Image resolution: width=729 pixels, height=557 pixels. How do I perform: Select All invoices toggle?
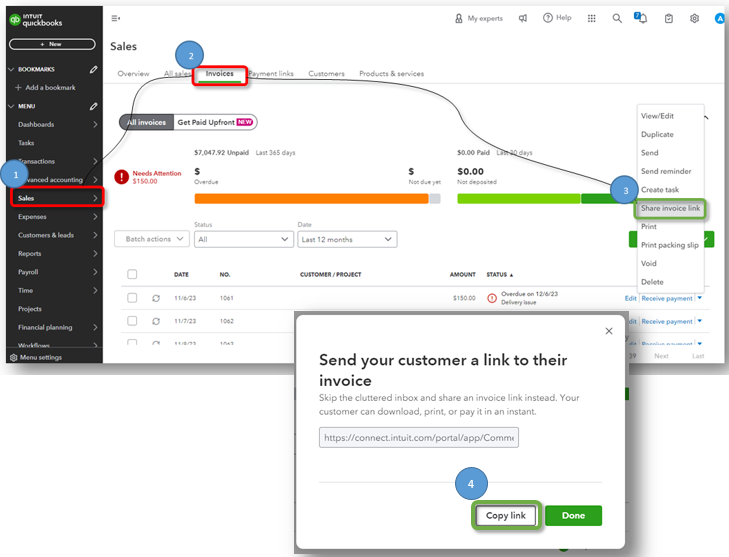coord(146,122)
